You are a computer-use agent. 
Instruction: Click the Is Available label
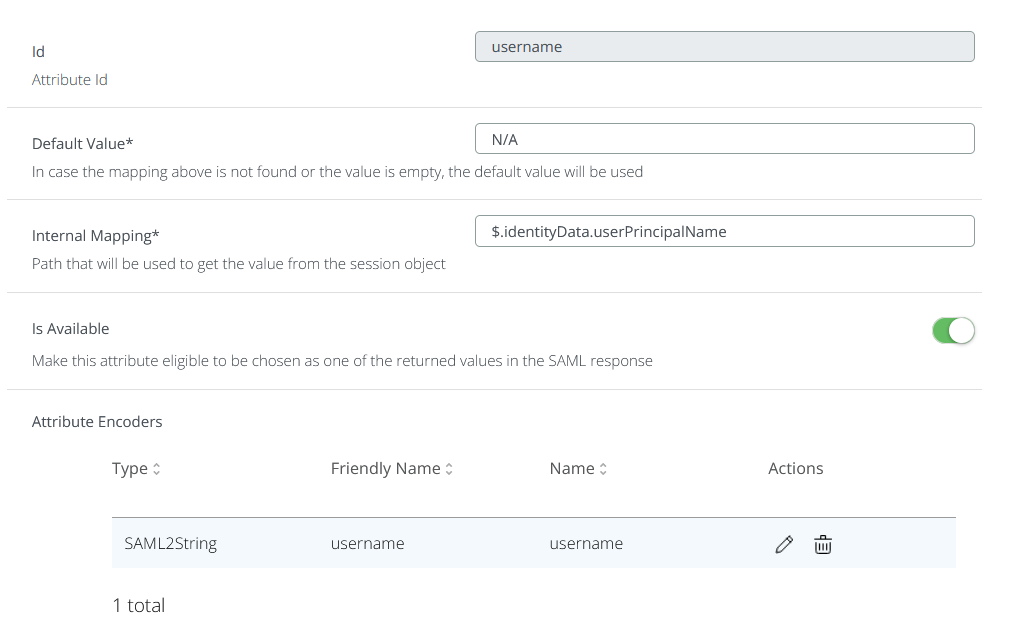click(70, 328)
